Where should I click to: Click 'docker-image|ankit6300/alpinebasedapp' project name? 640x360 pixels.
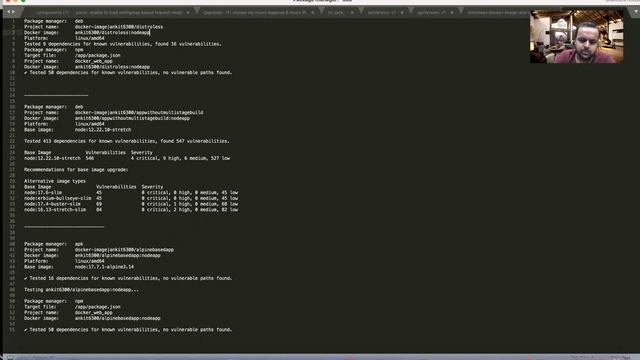click(124, 250)
